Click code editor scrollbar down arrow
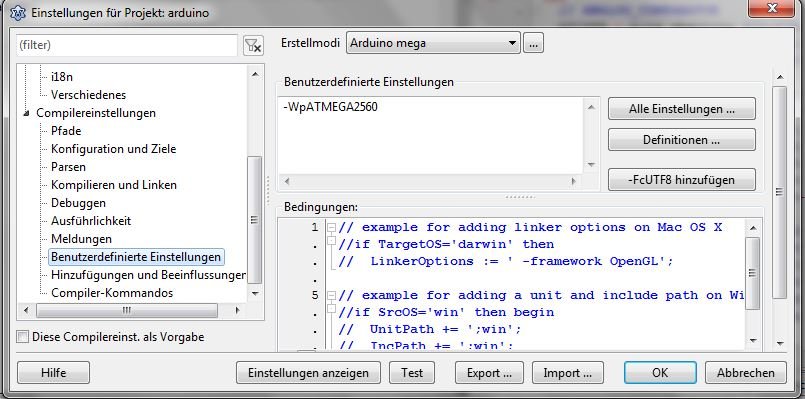Screen dimensions: 805x399 [753, 340]
